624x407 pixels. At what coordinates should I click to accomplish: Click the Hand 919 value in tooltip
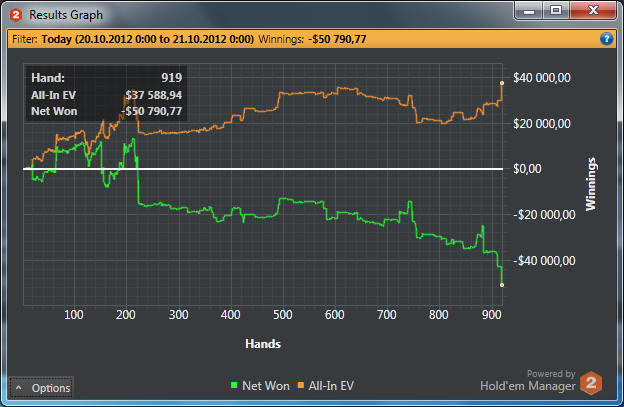(172, 78)
